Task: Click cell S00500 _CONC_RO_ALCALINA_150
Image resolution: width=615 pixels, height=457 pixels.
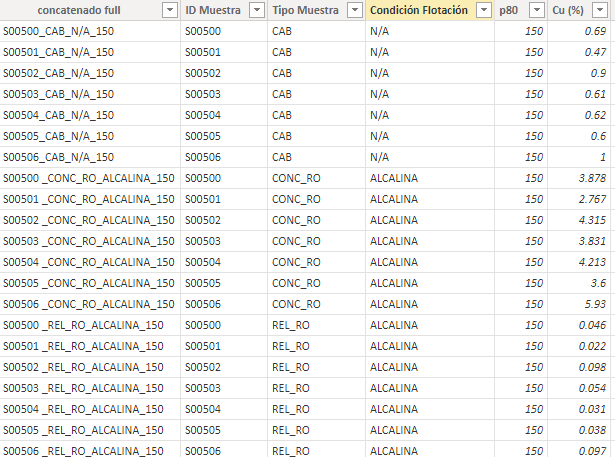Action: [90, 178]
